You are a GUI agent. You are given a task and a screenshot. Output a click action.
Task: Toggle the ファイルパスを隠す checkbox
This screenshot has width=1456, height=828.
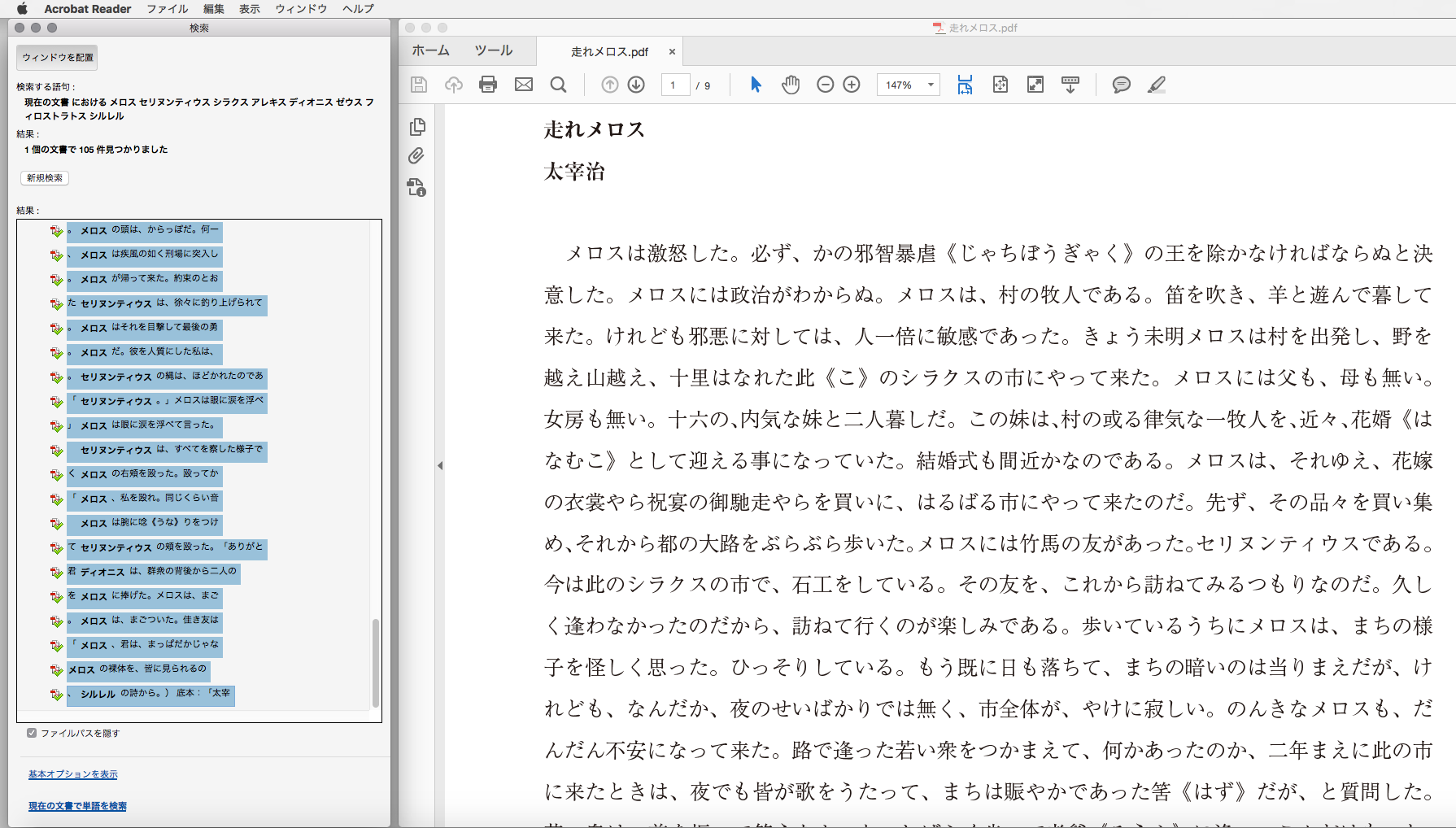pyautogui.click(x=32, y=733)
